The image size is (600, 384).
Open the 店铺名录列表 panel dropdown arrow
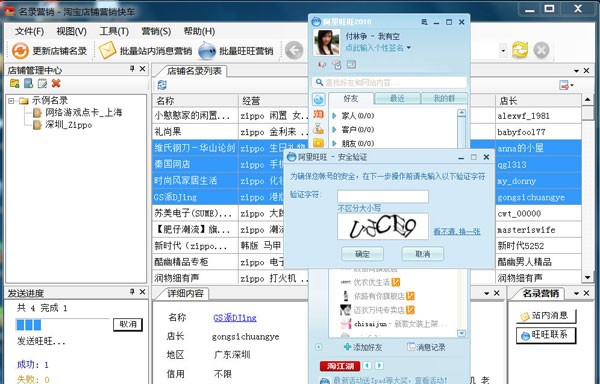pos(576,71)
